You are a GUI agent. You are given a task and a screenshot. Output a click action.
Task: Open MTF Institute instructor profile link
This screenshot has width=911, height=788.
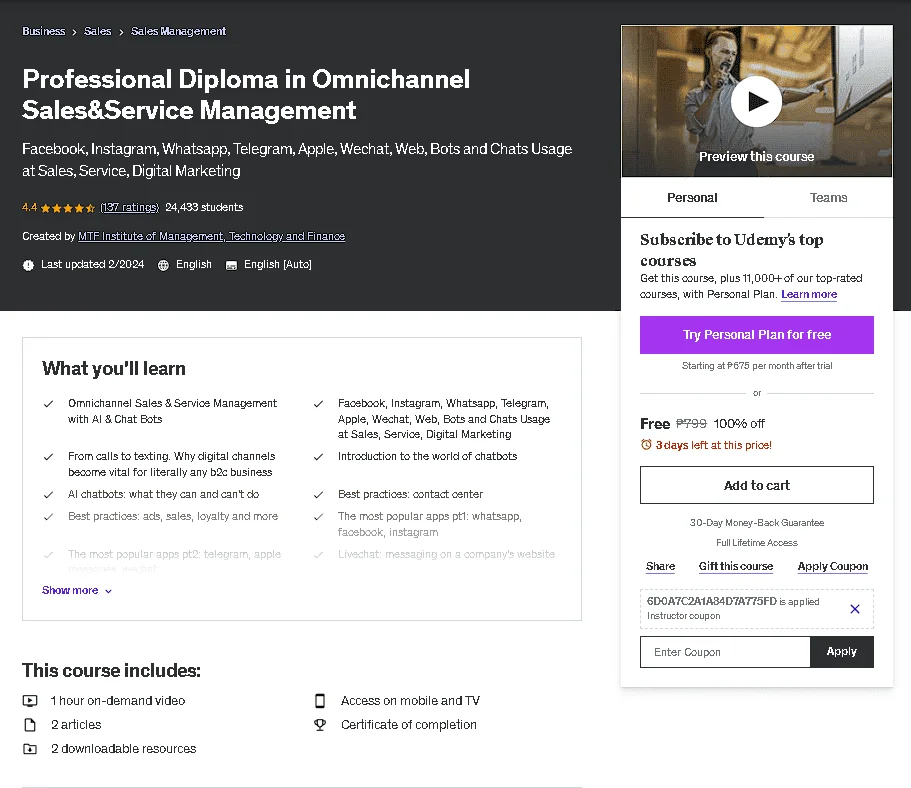211,237
